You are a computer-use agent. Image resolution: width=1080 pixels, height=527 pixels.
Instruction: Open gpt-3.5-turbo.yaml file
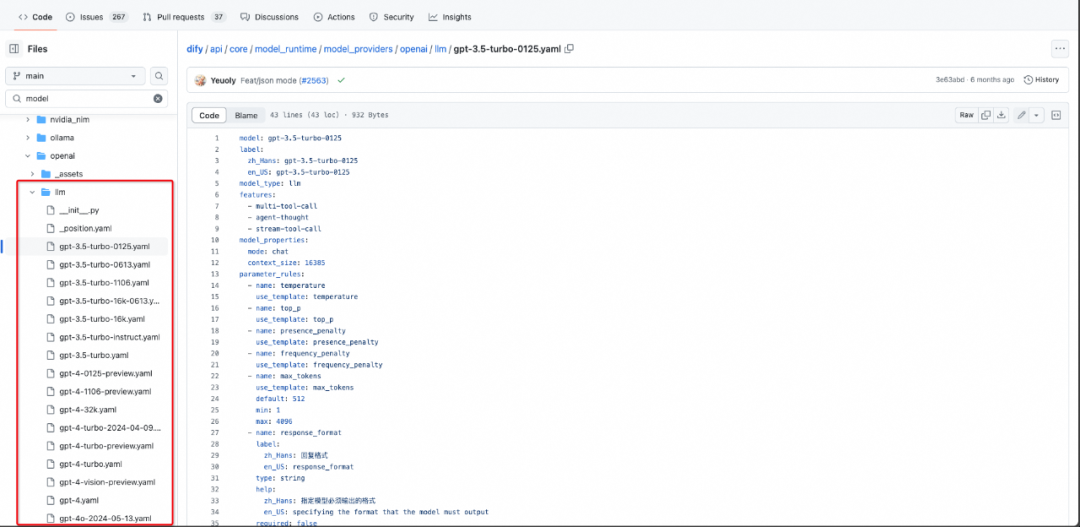93,355
